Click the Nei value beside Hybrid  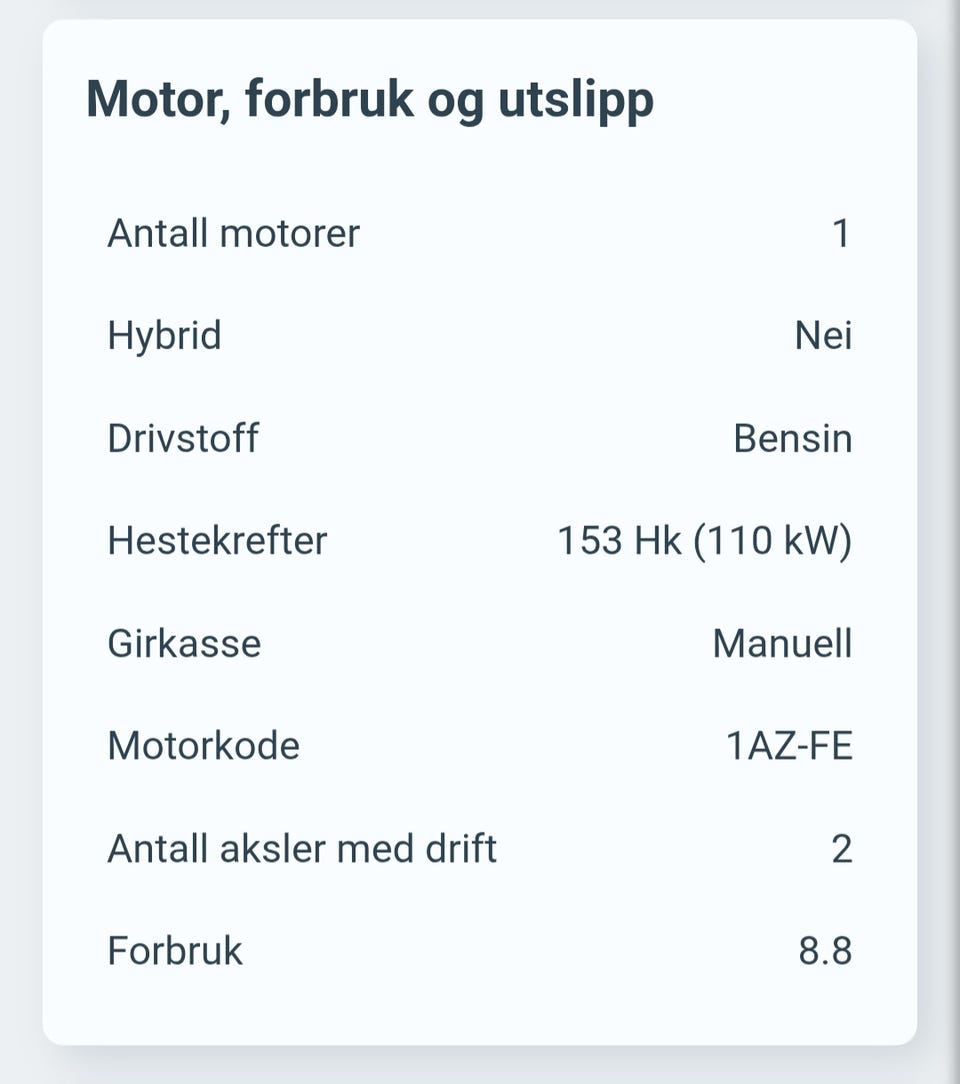click(x=823, y=336)
